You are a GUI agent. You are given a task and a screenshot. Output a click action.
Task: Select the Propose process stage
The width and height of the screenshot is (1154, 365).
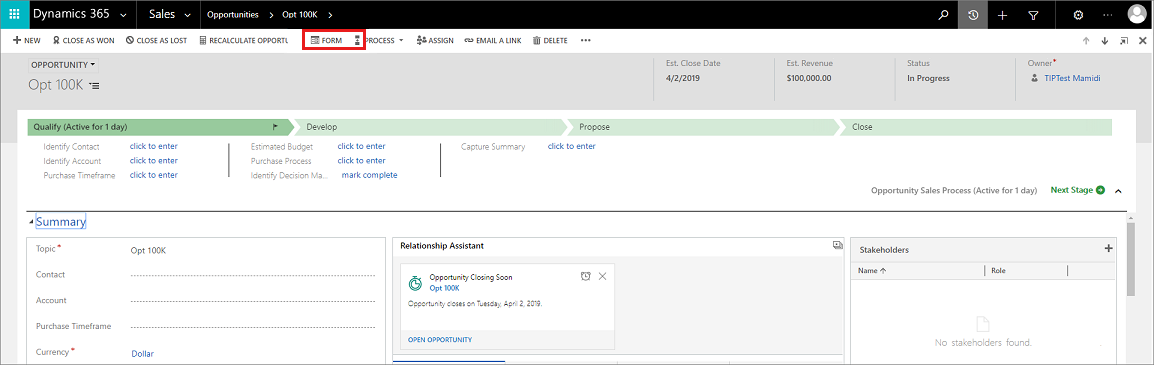click(705, 127)
